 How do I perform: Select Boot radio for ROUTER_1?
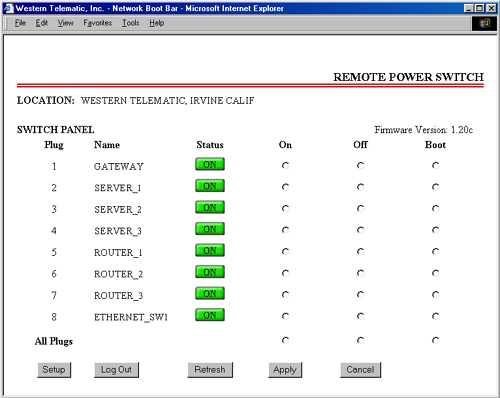point(435,251)
